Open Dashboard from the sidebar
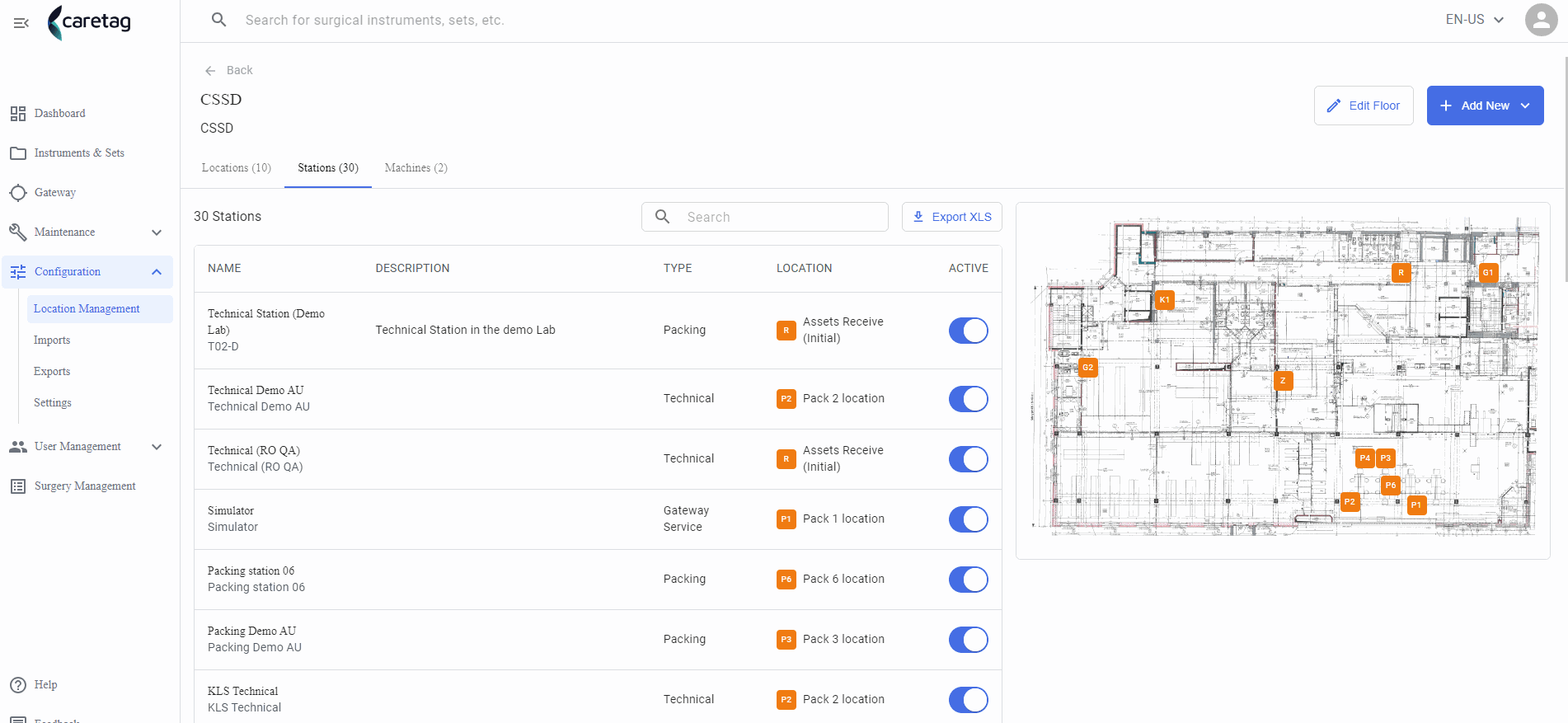The height and width of the screenshot is (723, 1568). (59, 114)
